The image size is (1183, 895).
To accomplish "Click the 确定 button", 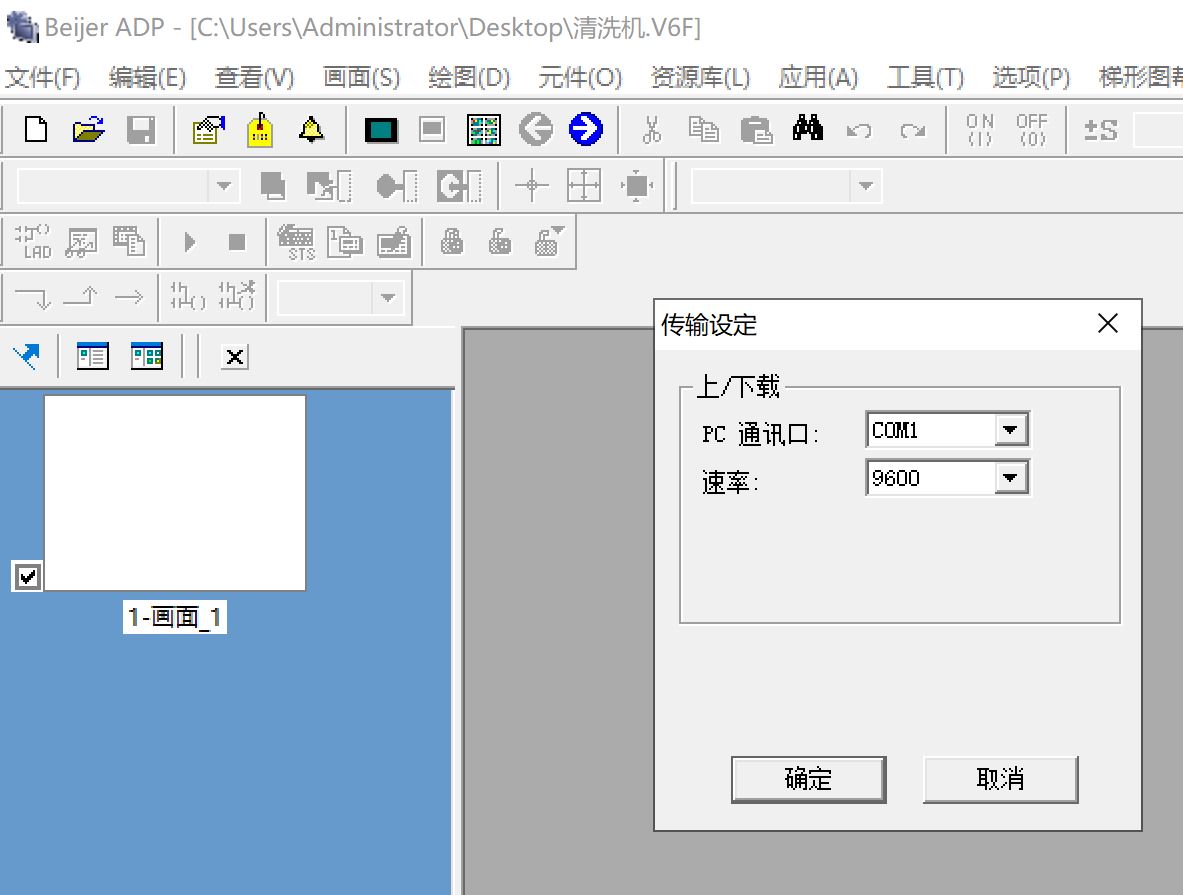I will 808,779.
